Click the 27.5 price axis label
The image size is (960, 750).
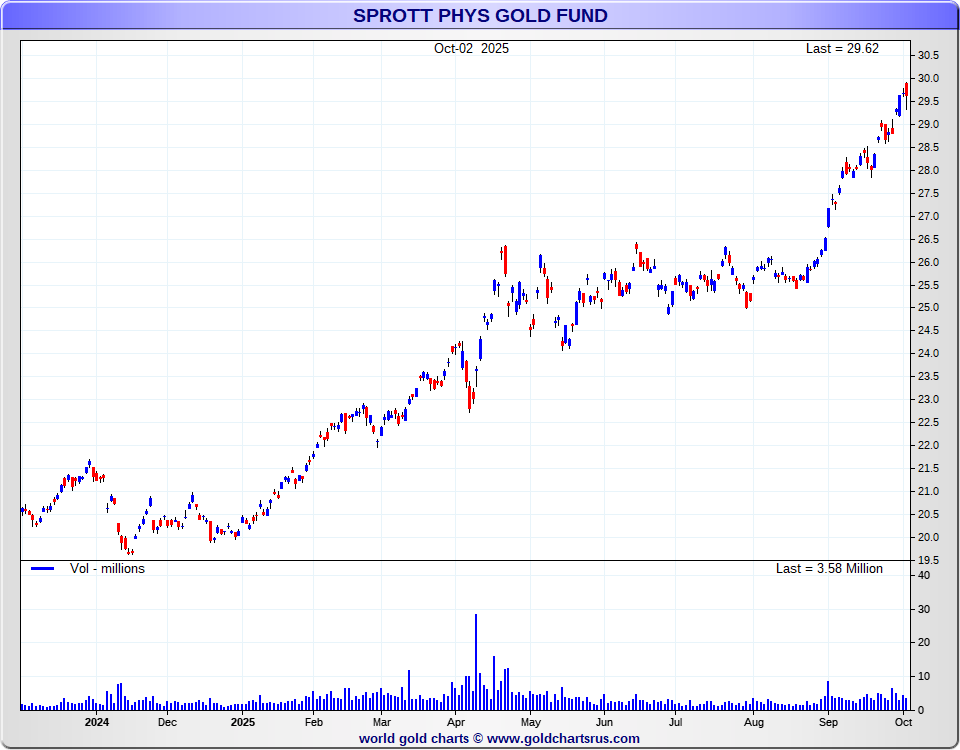[928, 193]
